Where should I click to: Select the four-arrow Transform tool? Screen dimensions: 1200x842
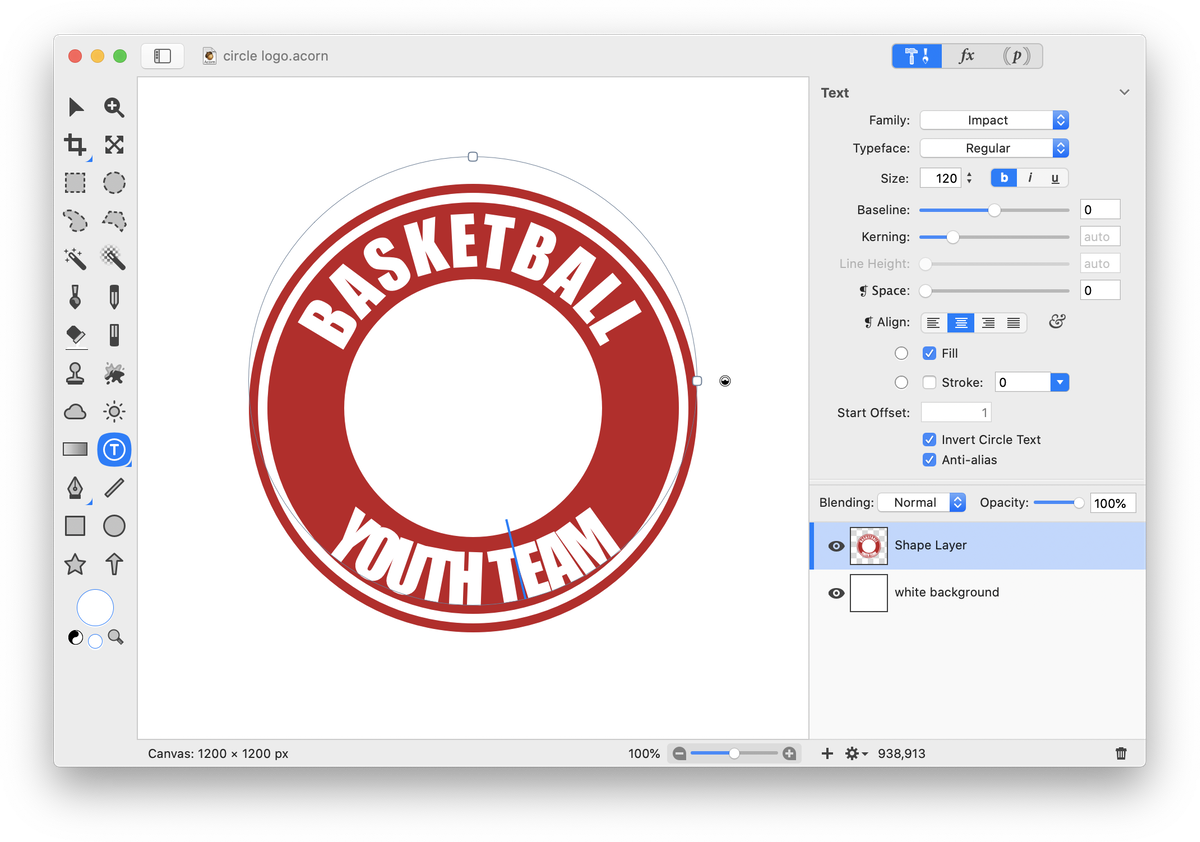(115, 145)
